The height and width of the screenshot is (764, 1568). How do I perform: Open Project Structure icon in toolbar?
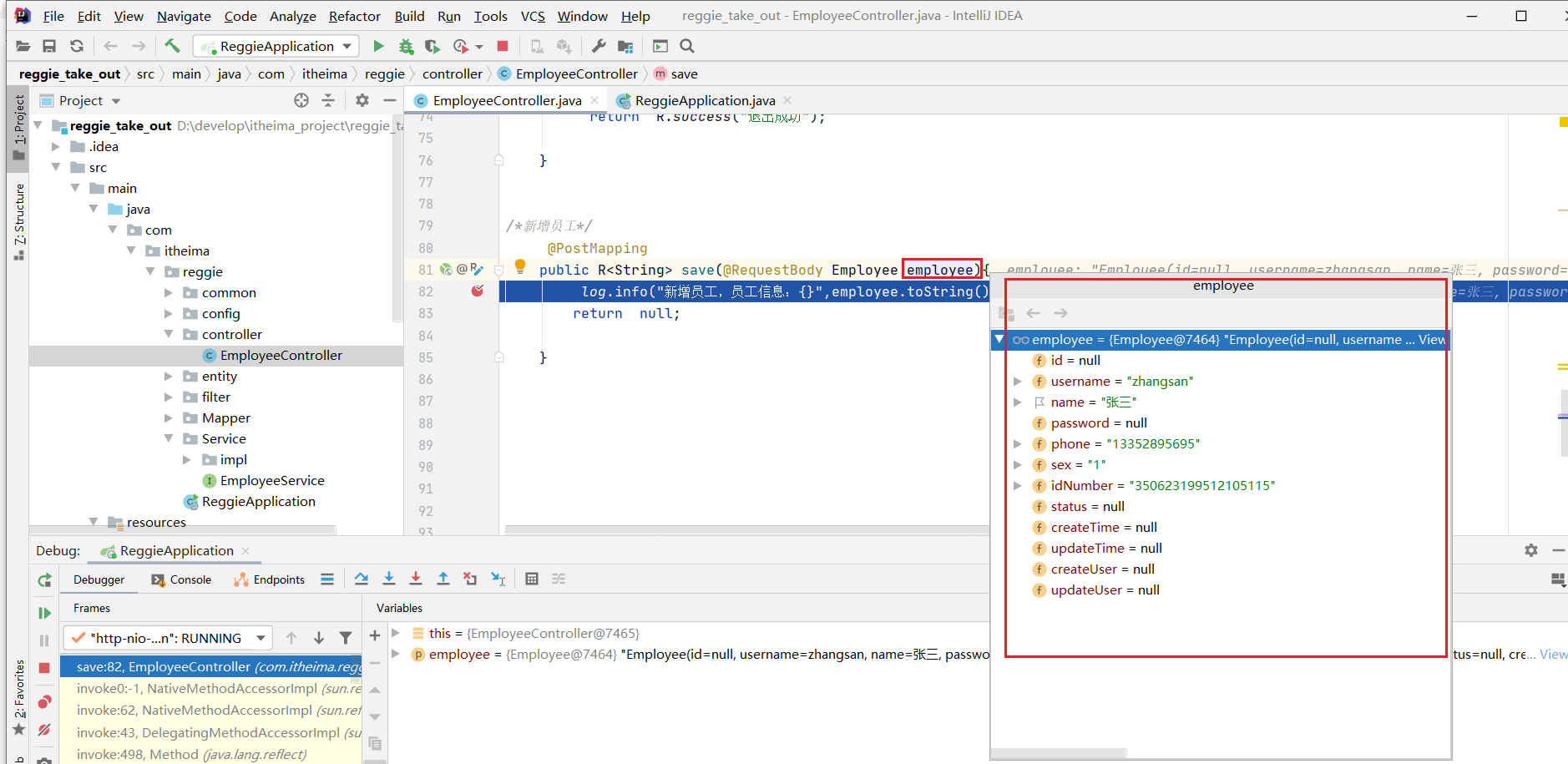[x=625, y=46]
